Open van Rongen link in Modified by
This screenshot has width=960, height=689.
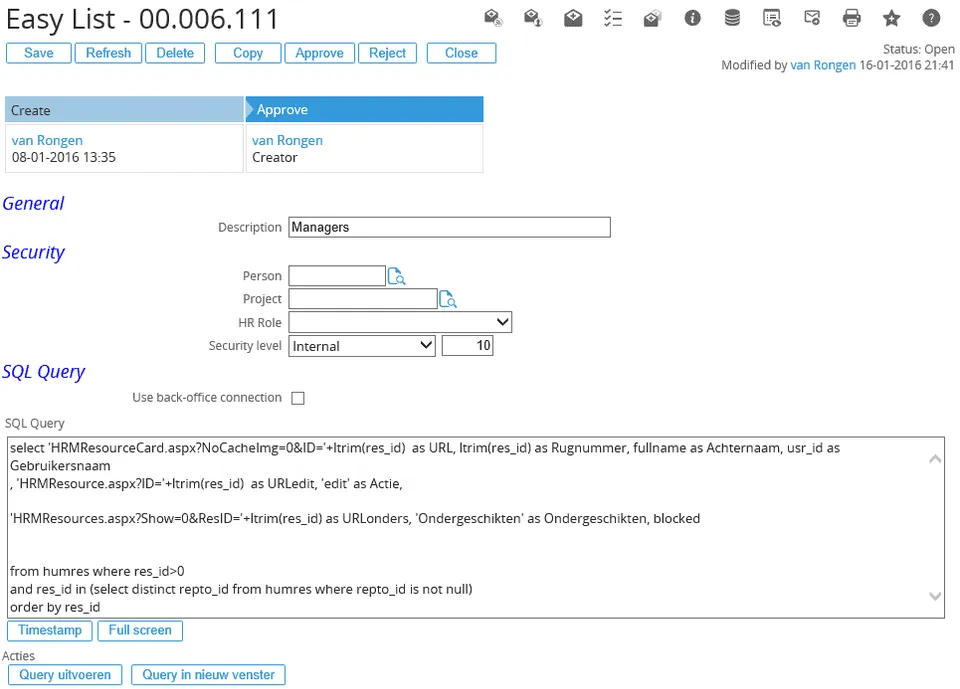(x=823, y=65)
